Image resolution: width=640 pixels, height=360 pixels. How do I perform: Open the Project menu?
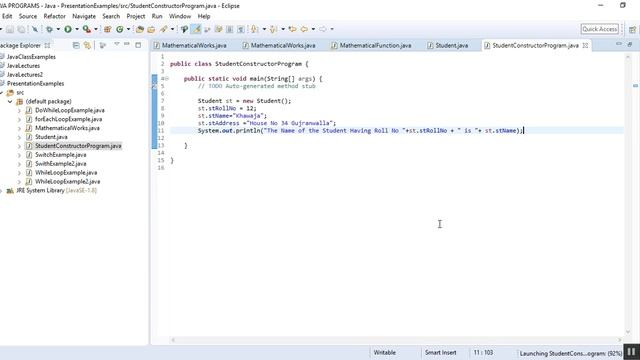pos(136,16)
